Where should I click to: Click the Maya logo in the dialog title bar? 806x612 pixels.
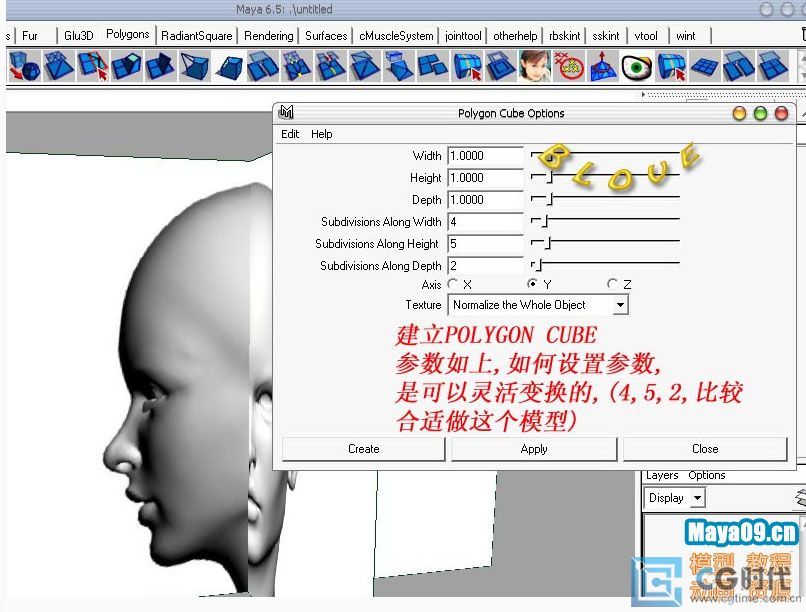point(286,112)
